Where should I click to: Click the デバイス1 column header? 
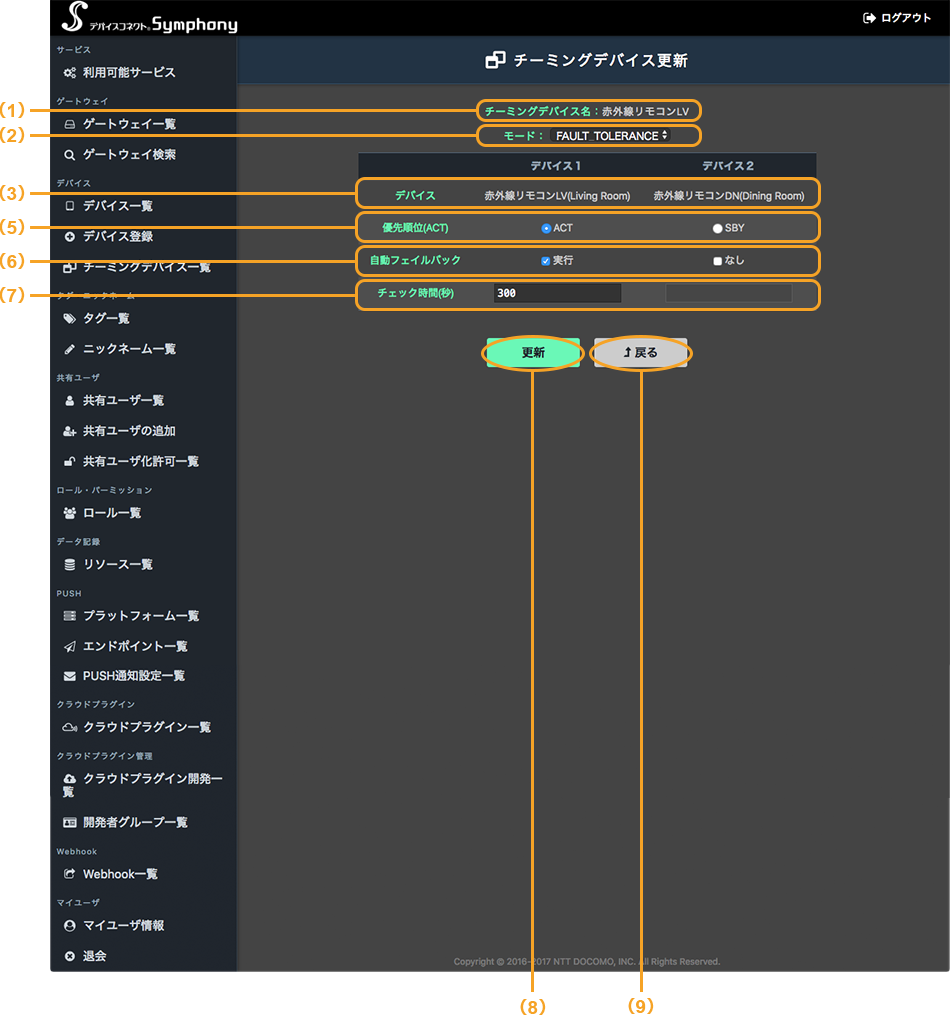[x=556, y=166]
